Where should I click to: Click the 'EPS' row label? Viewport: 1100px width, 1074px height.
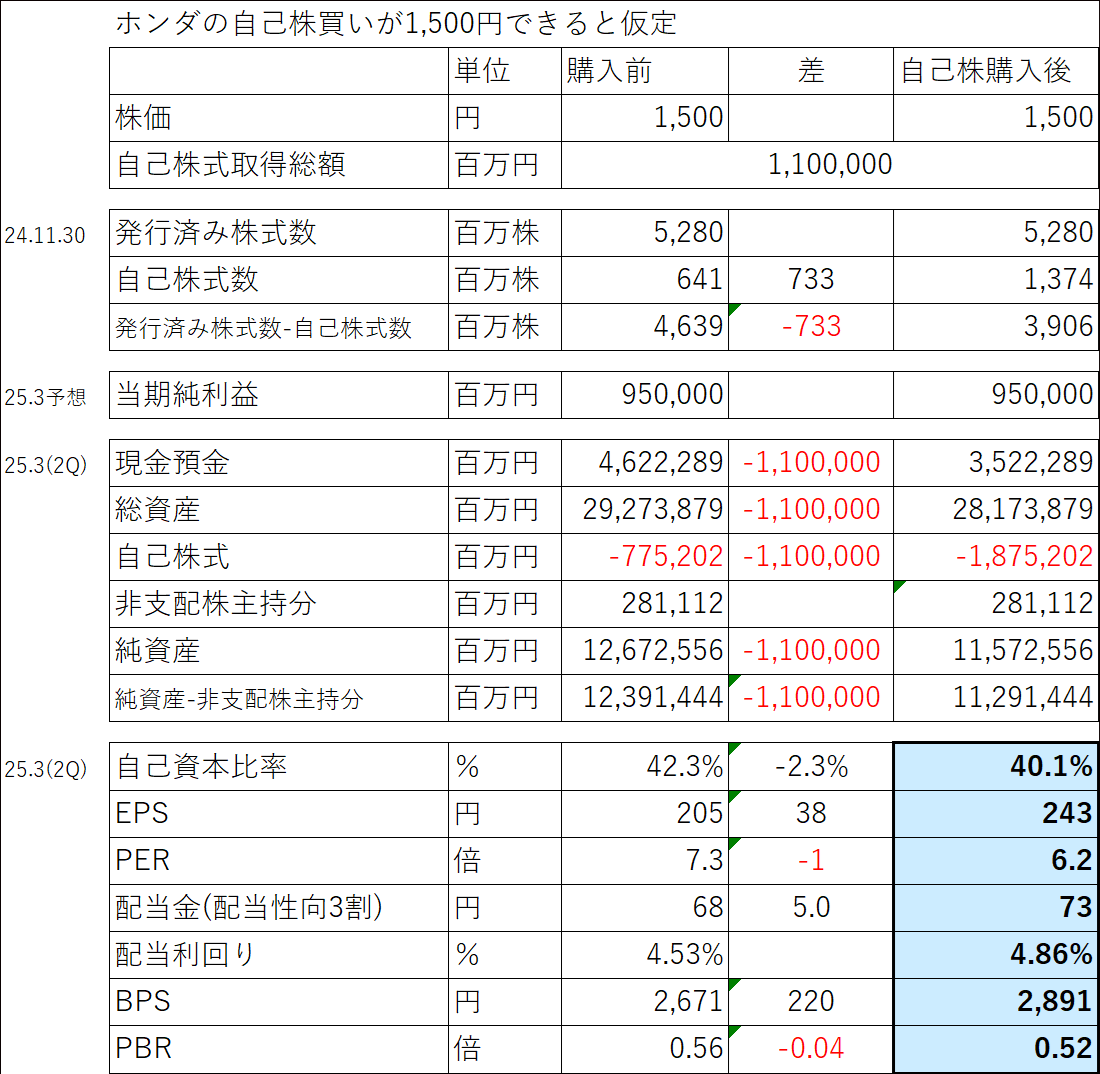[142, 814]
